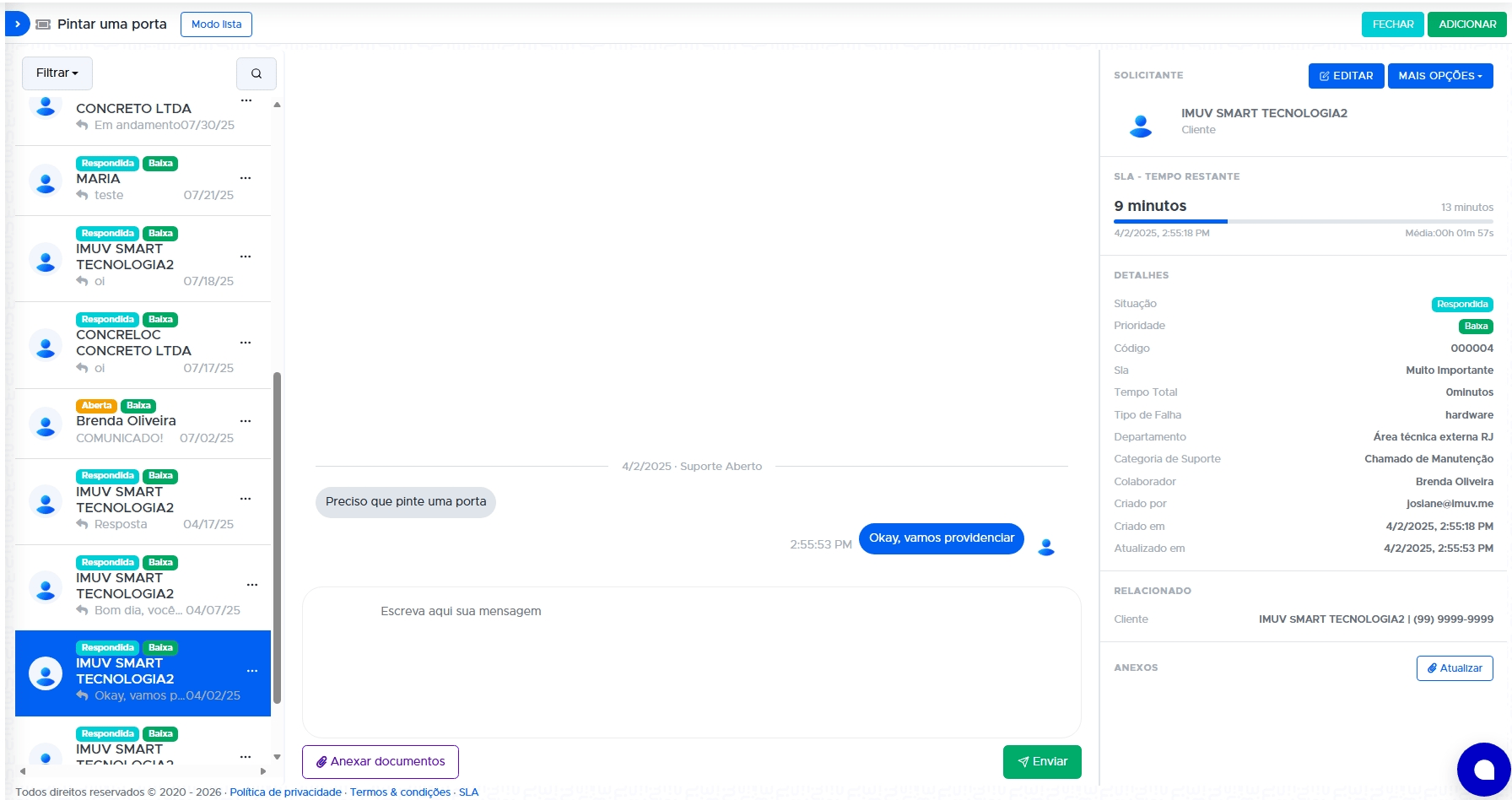Open the three-dot menu for the MARIA ticket

tap(246, 178)
